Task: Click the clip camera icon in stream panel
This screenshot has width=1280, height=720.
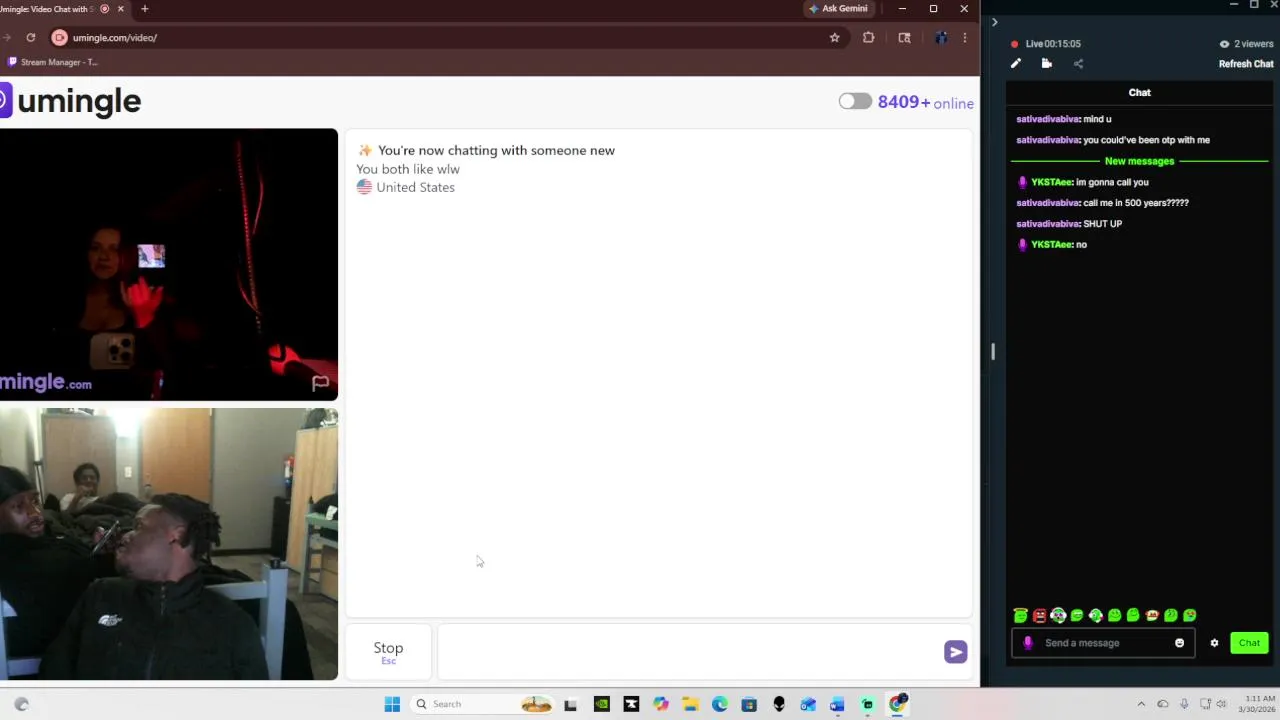Action: (1046, 64)
